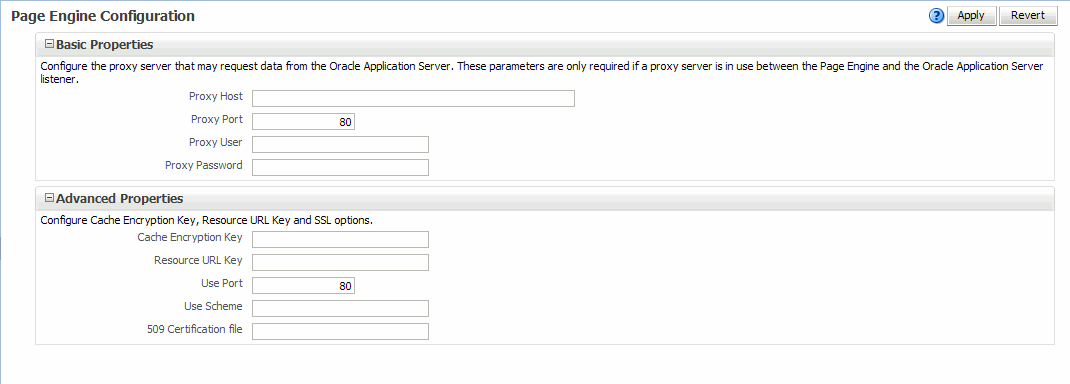Collapse the Basic Properties section

[48, 44]
